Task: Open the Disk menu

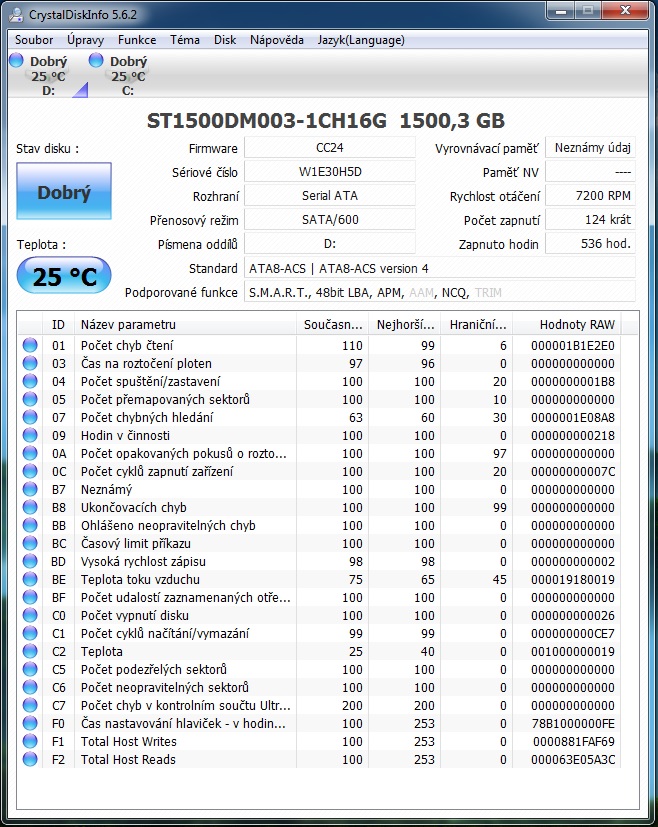Action: (x=225, y=40)
